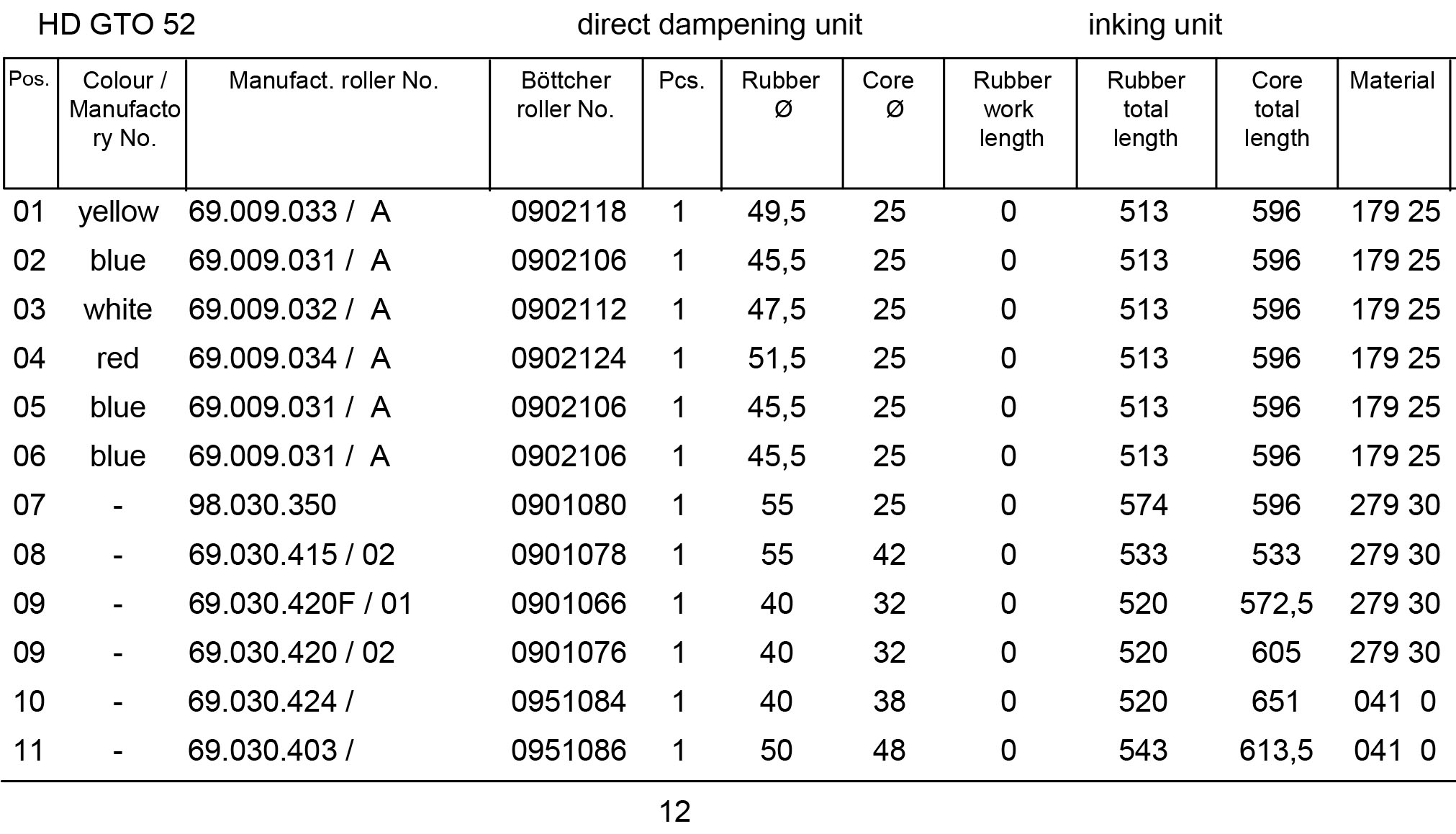Click the 'yellow' colour cell

(x=118, y=212)
